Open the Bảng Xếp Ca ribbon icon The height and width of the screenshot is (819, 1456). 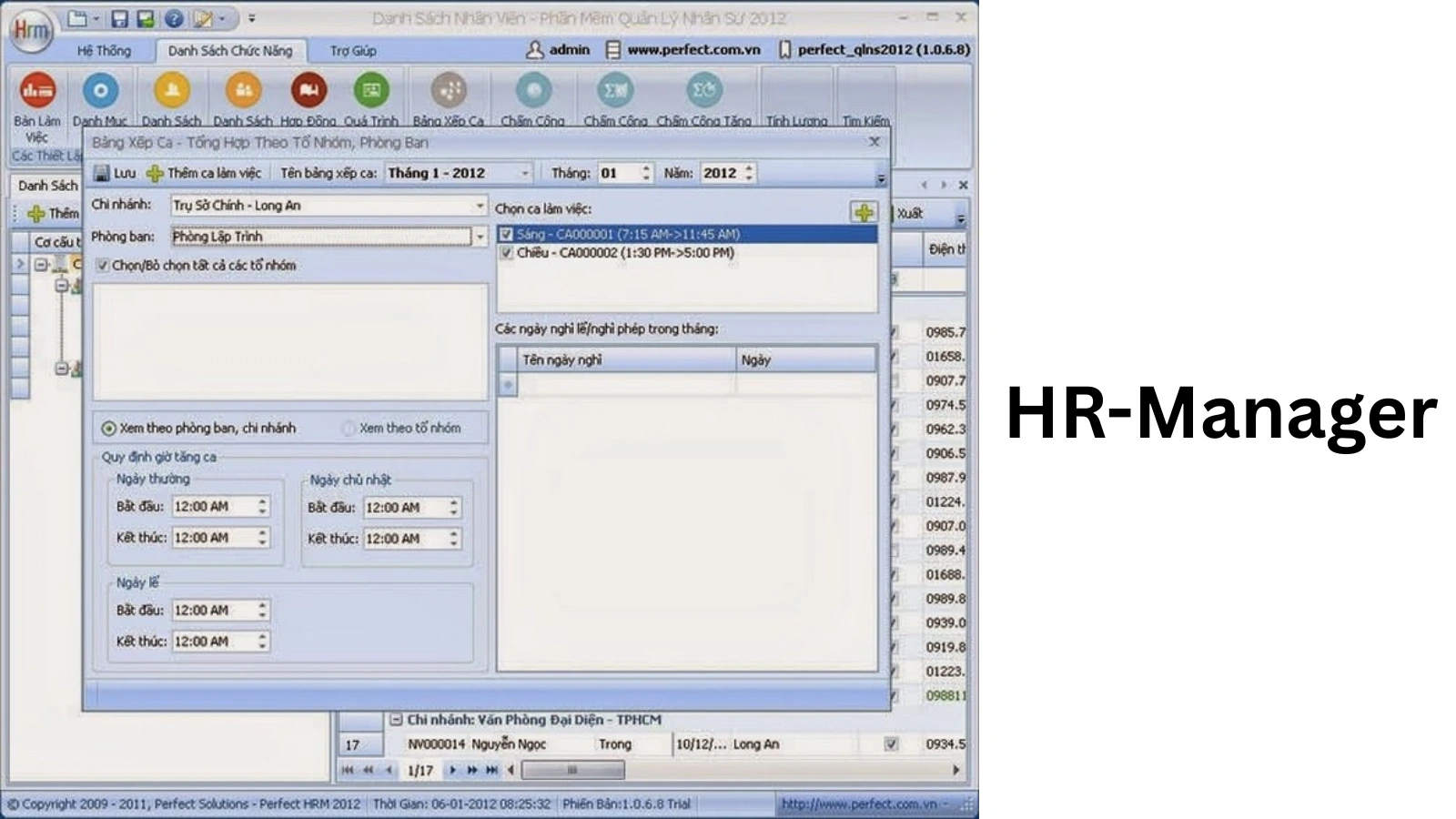pyautogui.click(x=449, y=90)
